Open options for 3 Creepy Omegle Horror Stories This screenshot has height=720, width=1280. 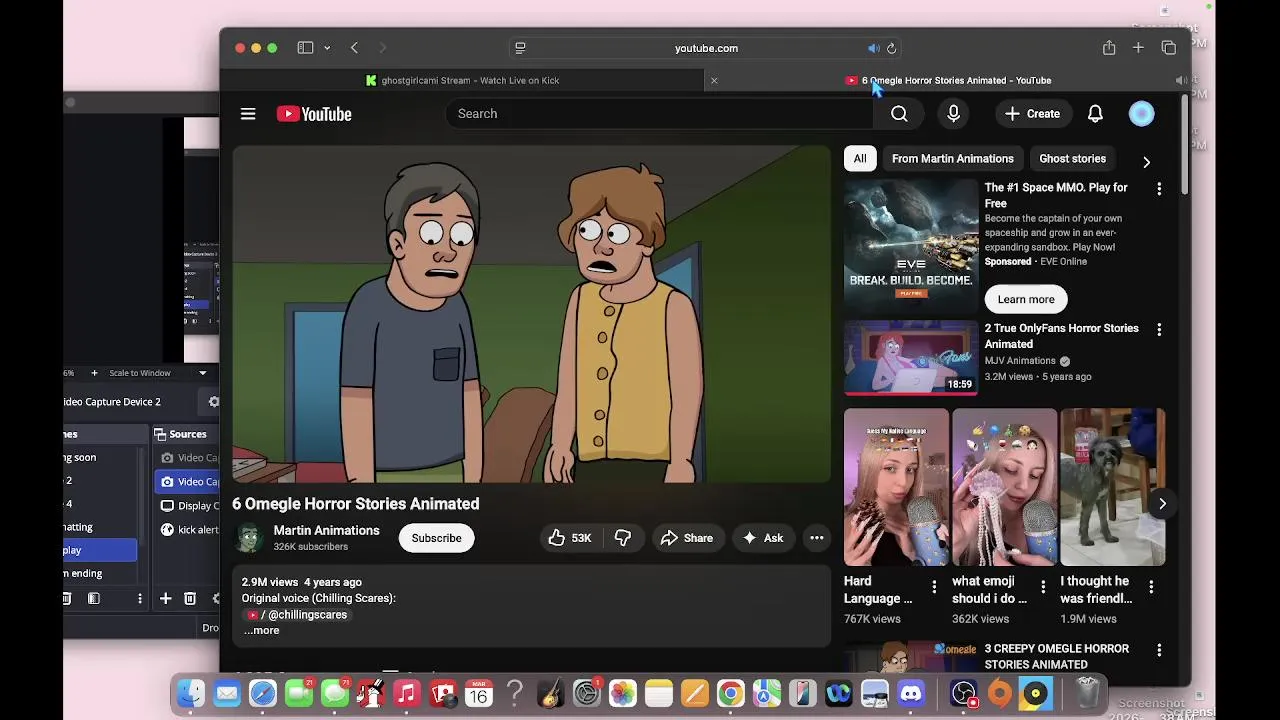(x=1159, y=650)
